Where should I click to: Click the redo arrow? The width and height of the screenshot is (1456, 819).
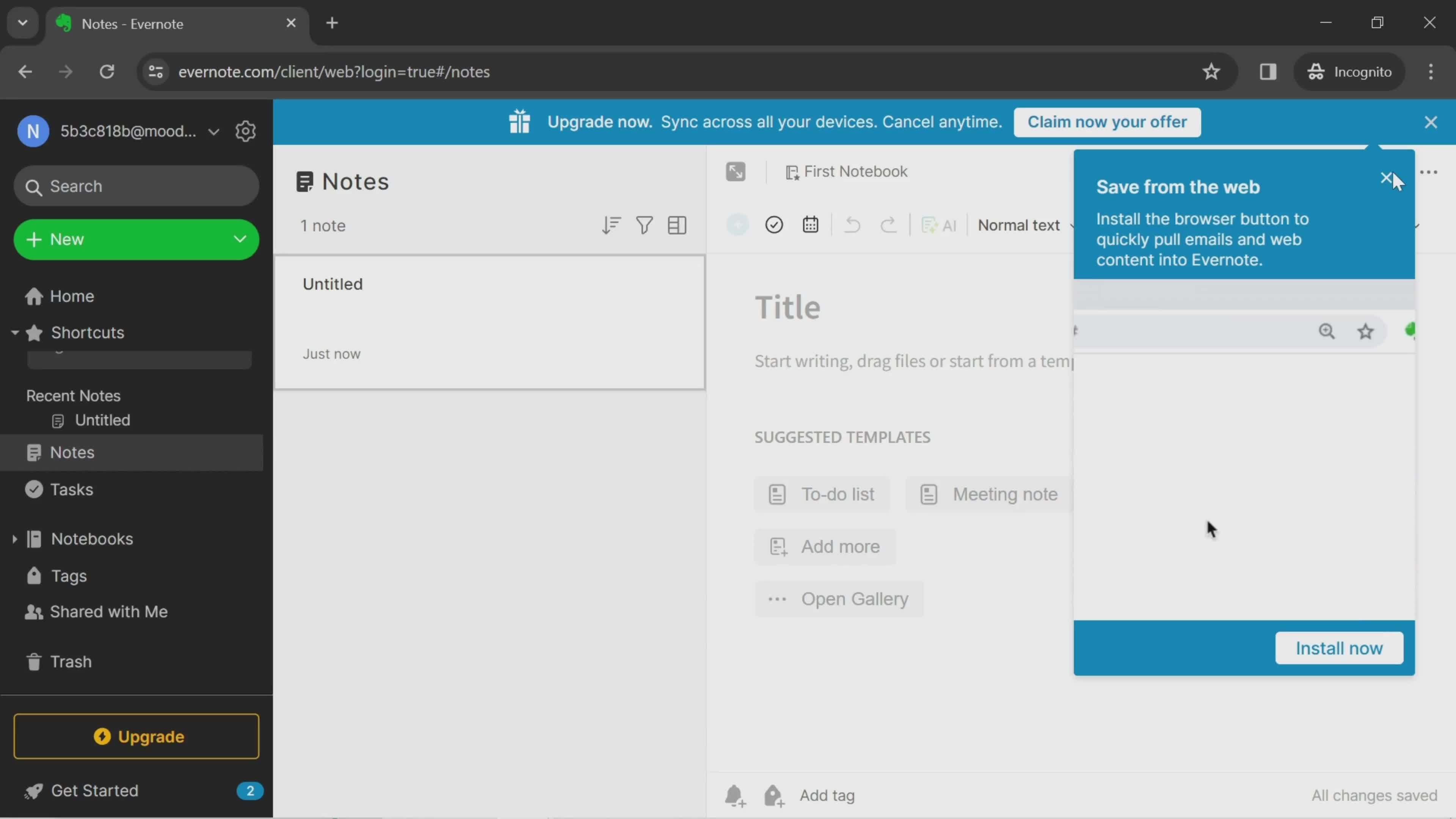coord(888,225)
